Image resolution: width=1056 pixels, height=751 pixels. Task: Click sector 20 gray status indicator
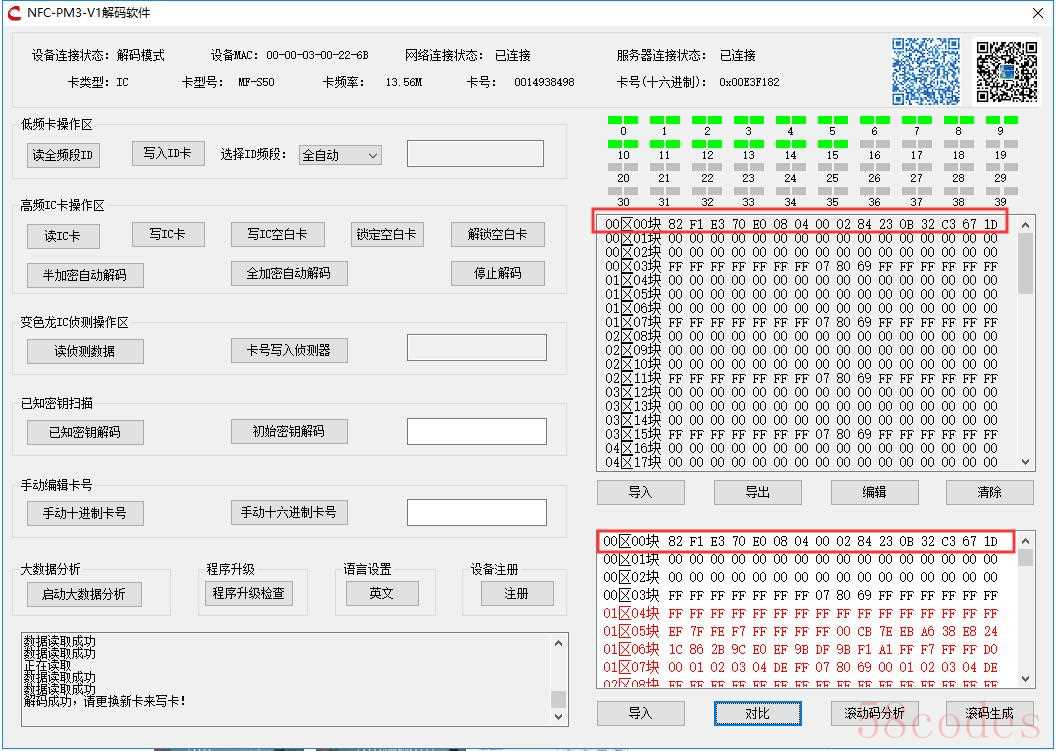623,167
